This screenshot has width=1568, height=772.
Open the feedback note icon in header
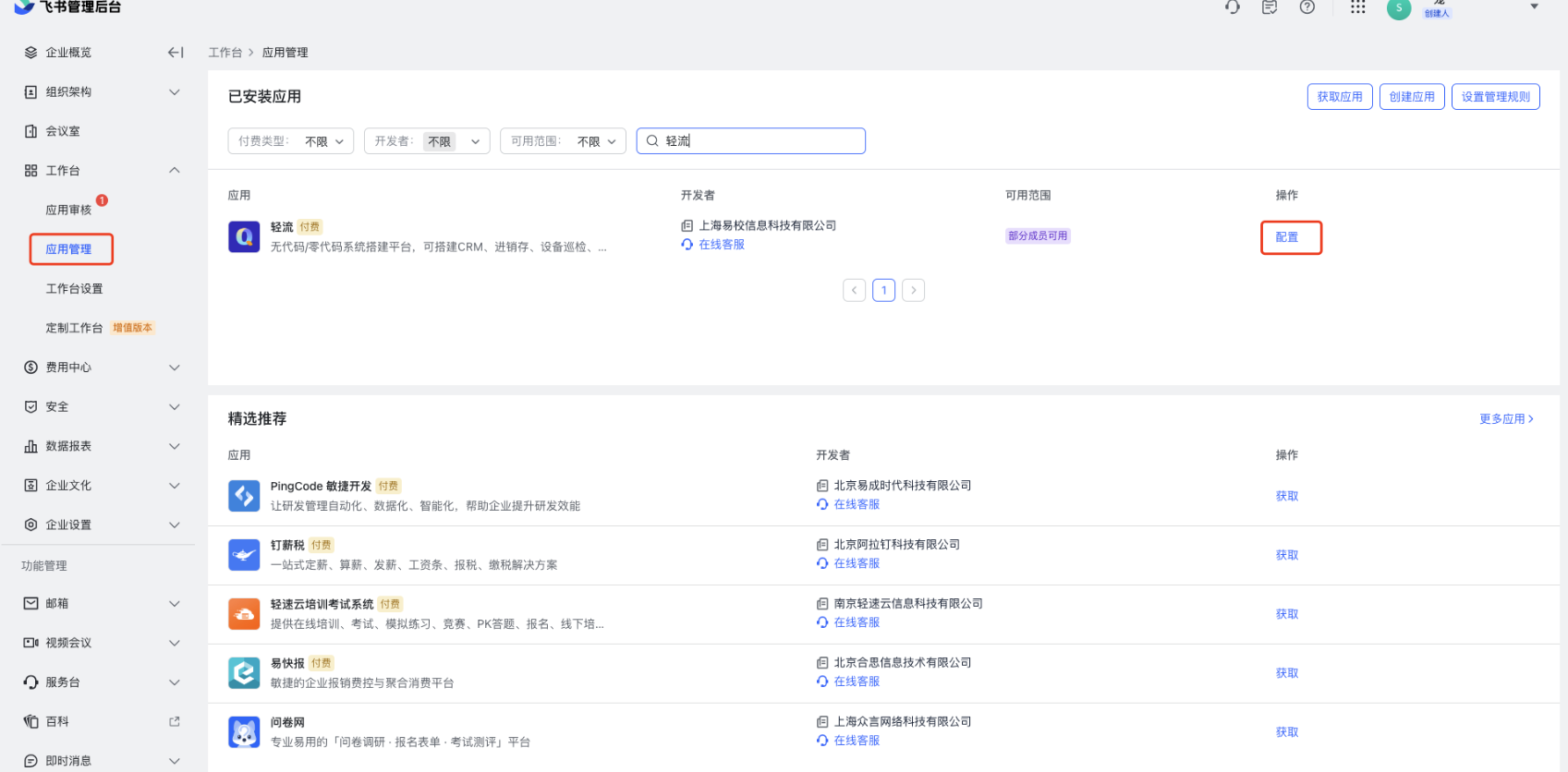click(x=1270, y=7)
